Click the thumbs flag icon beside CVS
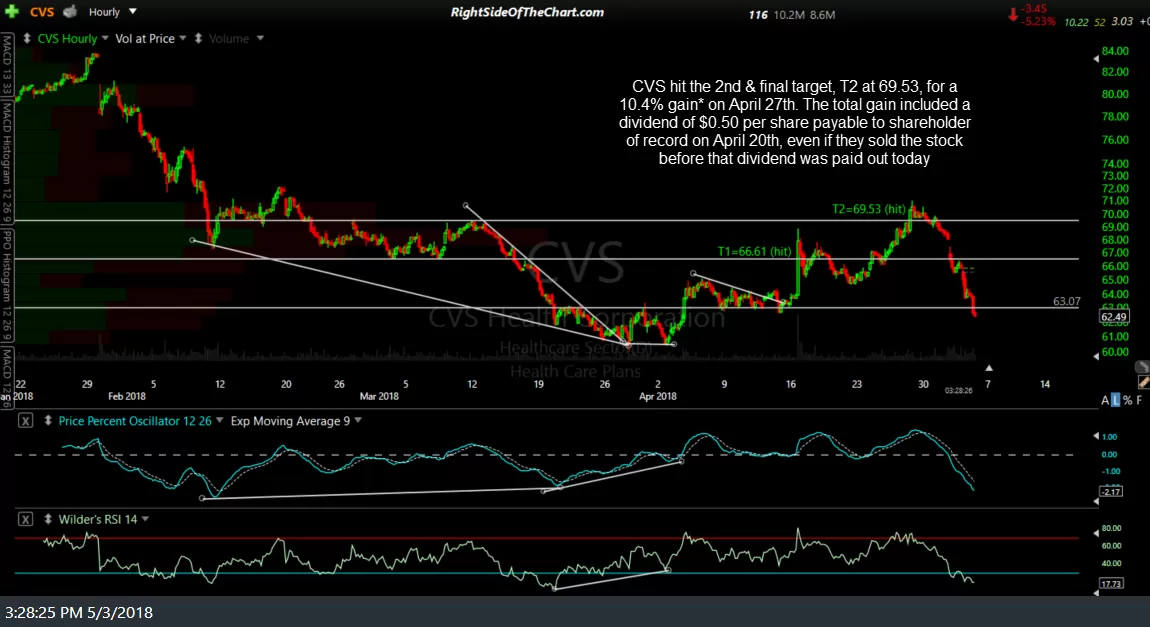The image size is (1150, 627). 70,11
